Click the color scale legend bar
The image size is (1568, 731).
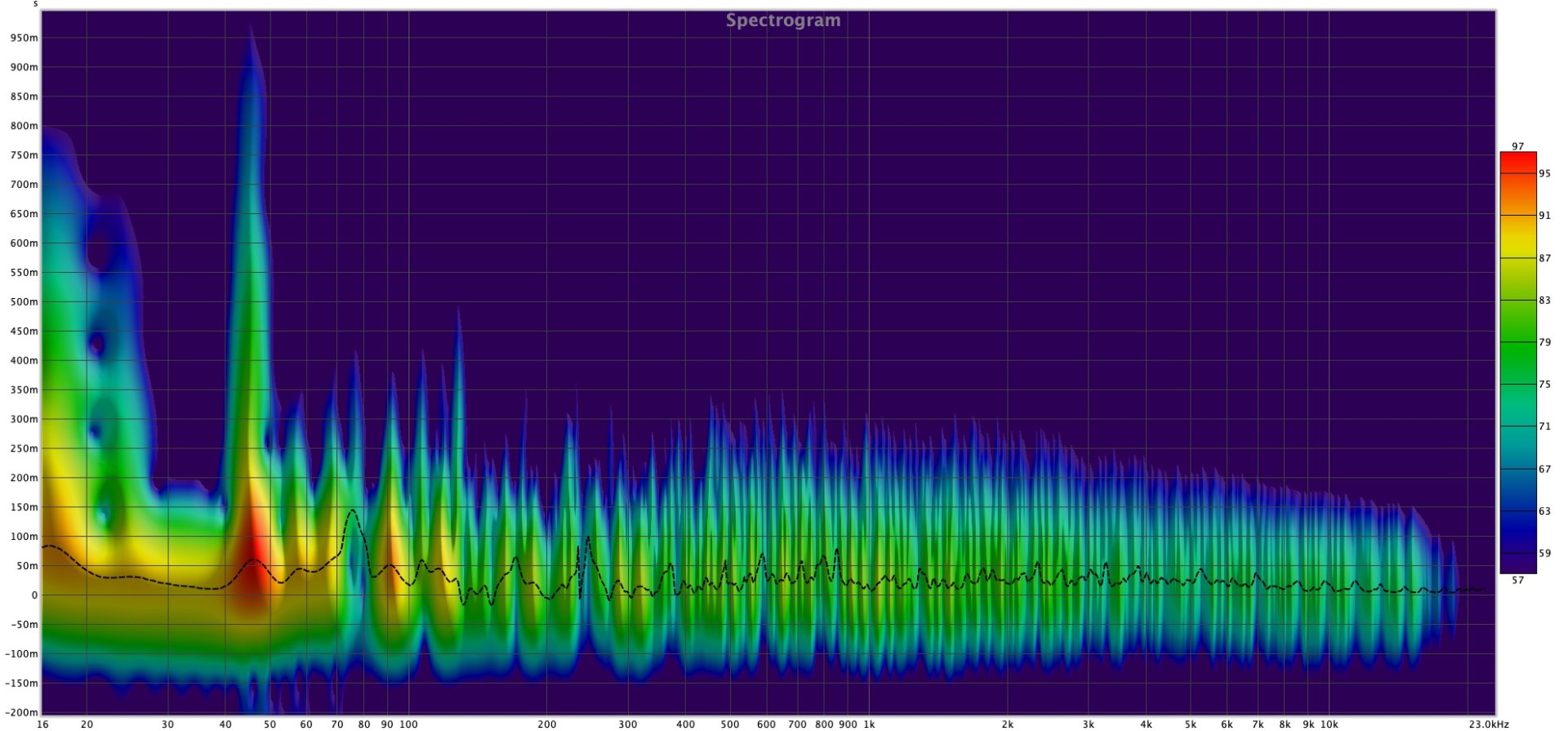coord(1517,363)
